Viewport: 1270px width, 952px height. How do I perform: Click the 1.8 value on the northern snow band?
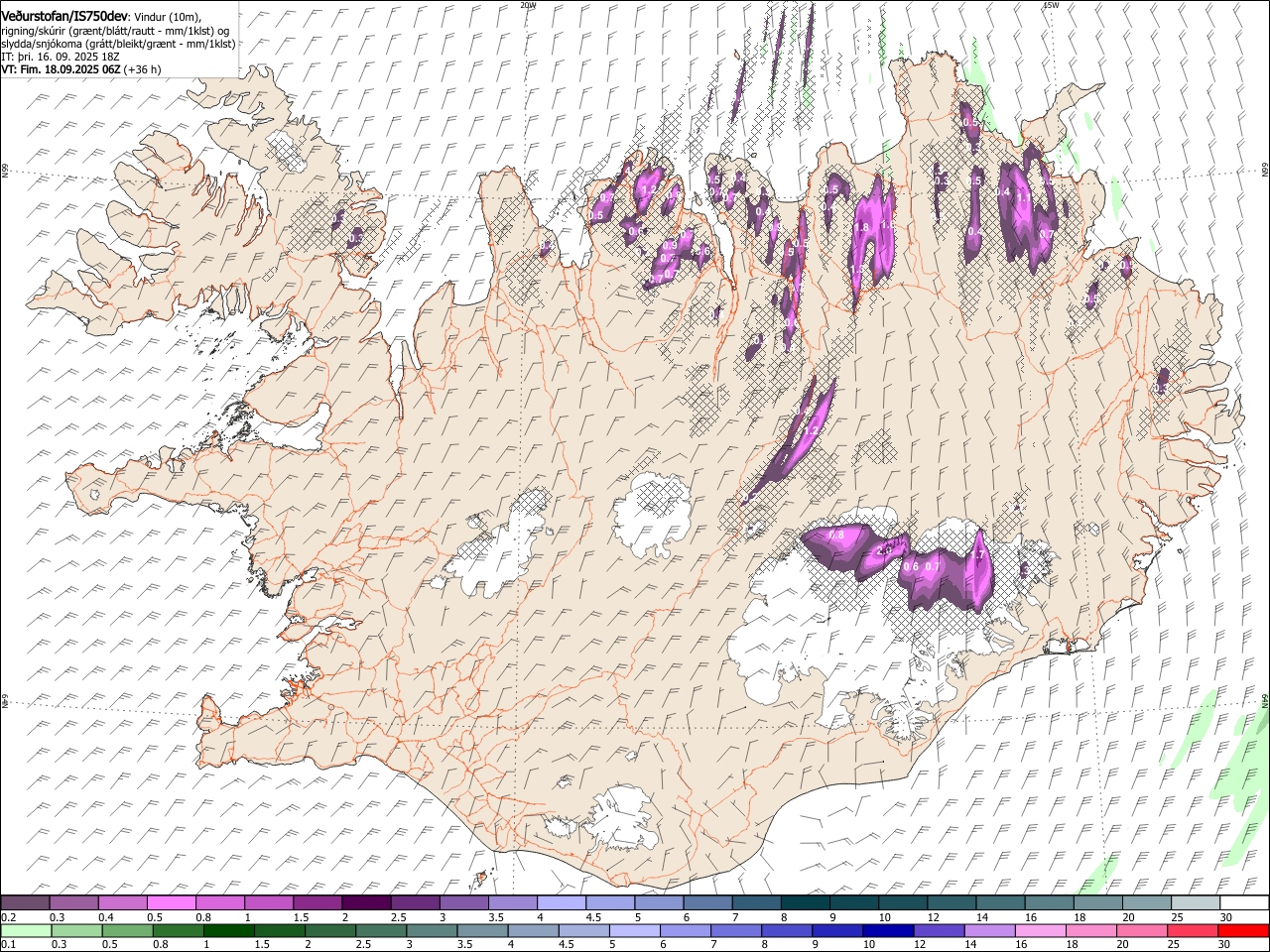pyautogui.click(x=861, y=227)
